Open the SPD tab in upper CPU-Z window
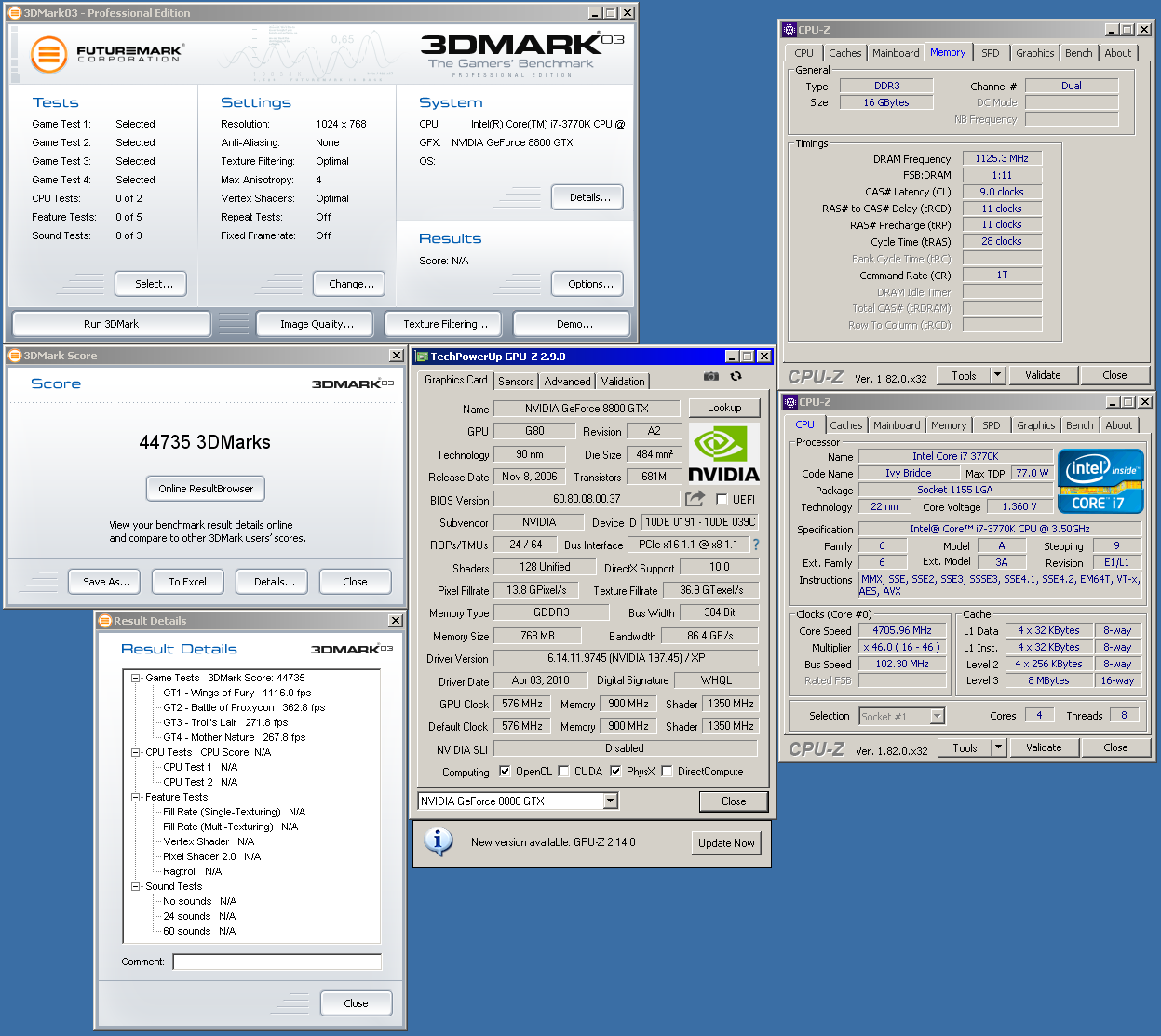 (x=991, y=53)
